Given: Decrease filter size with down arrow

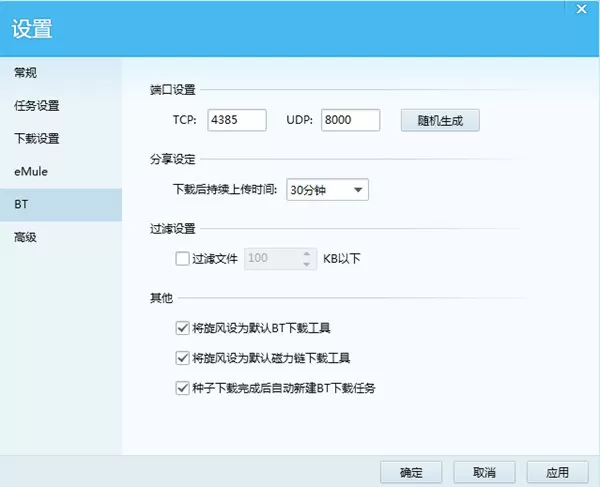Looking at the screenshot, I should [x=307, y=264].
